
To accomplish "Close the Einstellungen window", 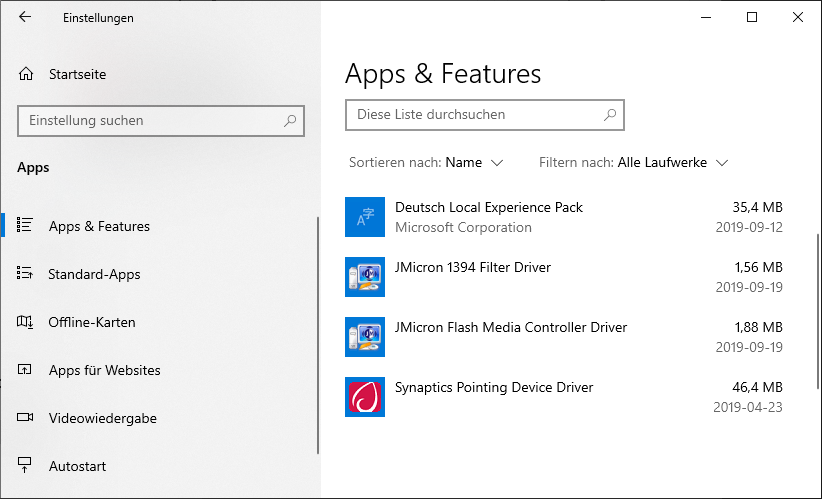I will pyautogui.click(x=797, y=17).
